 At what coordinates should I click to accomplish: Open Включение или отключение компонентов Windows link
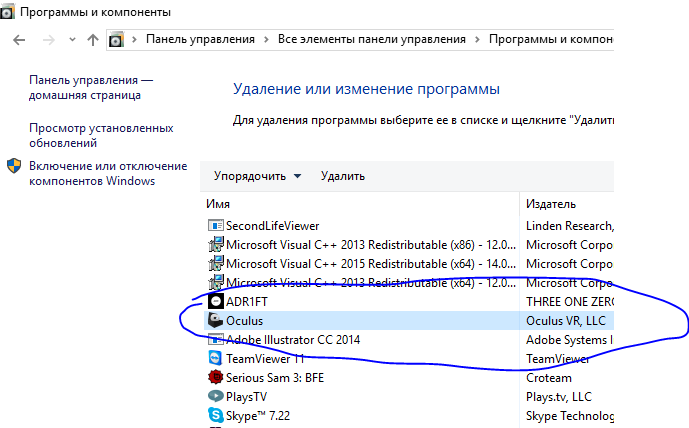point(108,173)
